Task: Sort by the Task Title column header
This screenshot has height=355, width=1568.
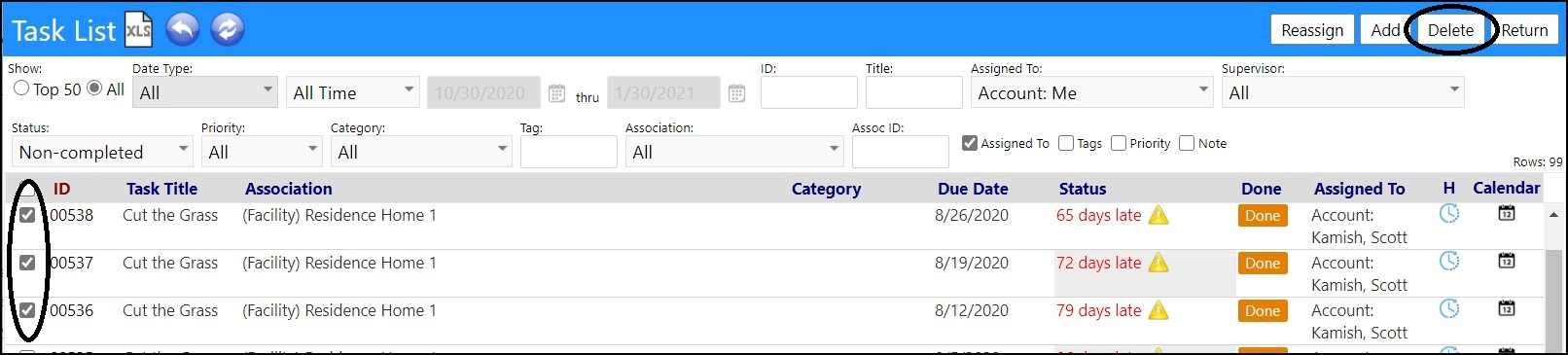Action: point(161,189)
